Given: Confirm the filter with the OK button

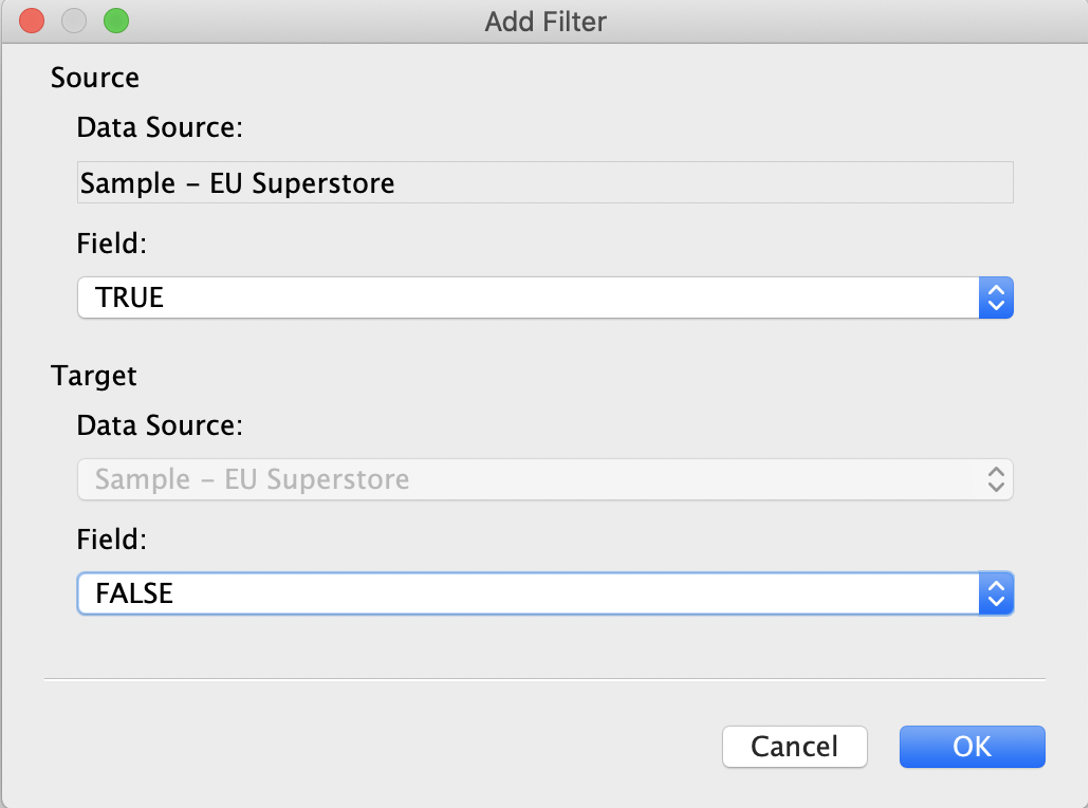Looking at the screenshot, I should click(x=972, y=747).
